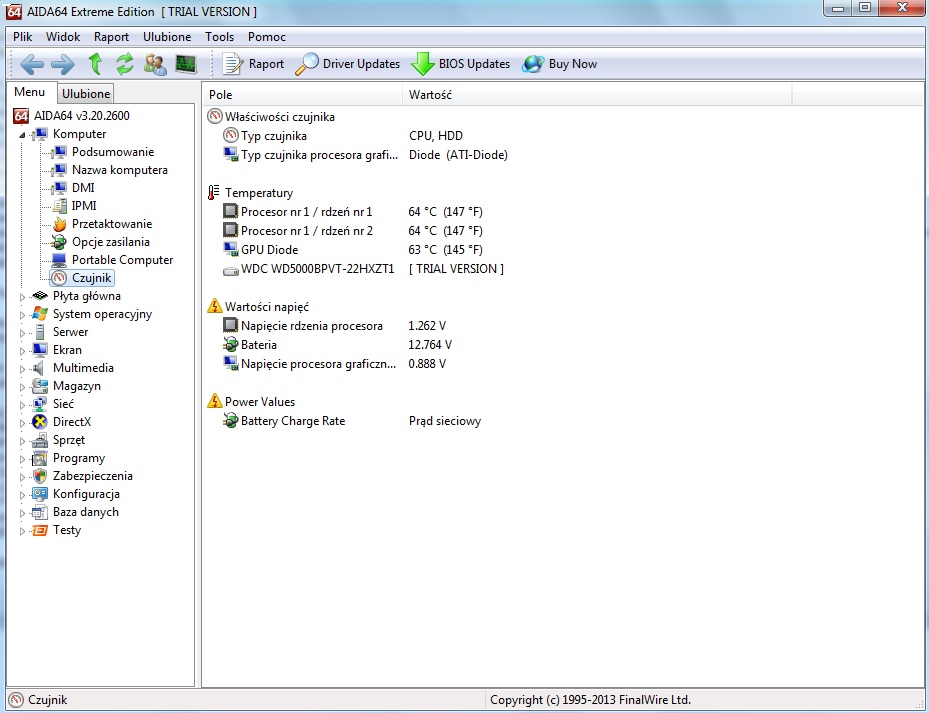Select the Procesor nr 1 / rdzeń nr 1 row
929x713 pixels.
(x=353, y=212)
